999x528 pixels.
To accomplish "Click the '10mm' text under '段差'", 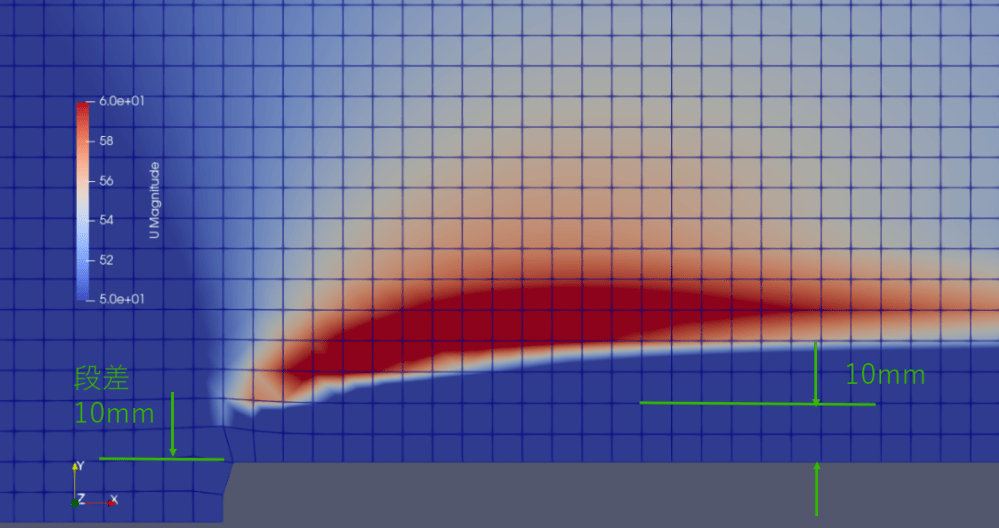I will coord(114,413).
